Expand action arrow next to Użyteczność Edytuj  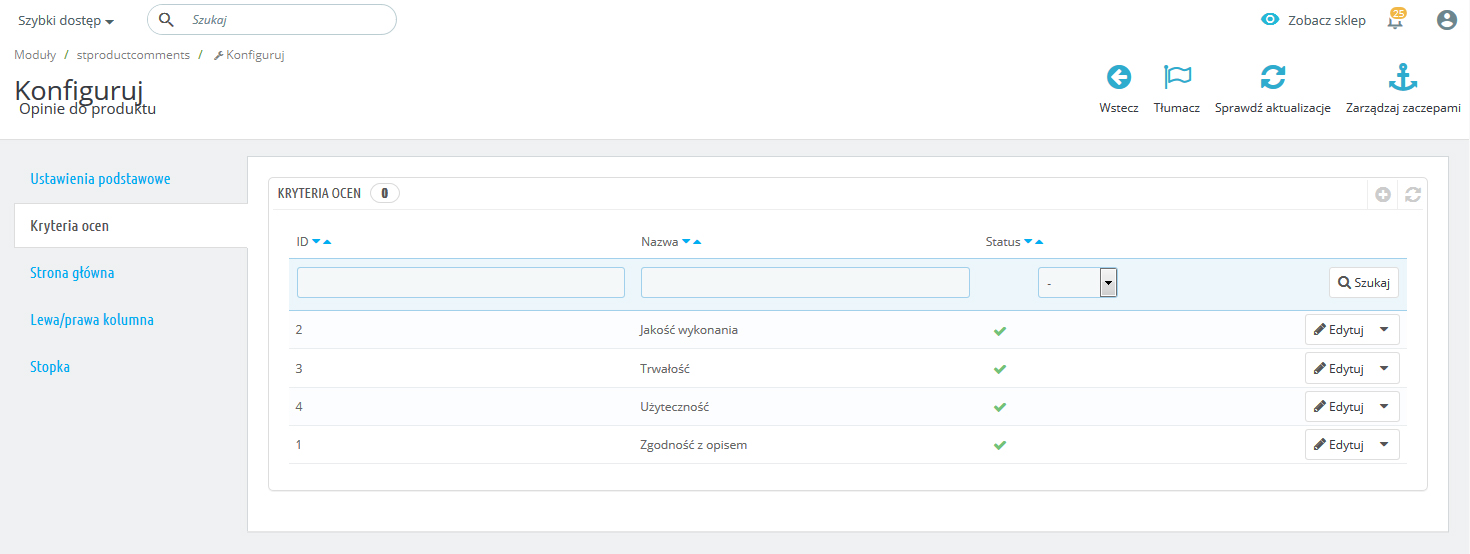click(1384, 407)
